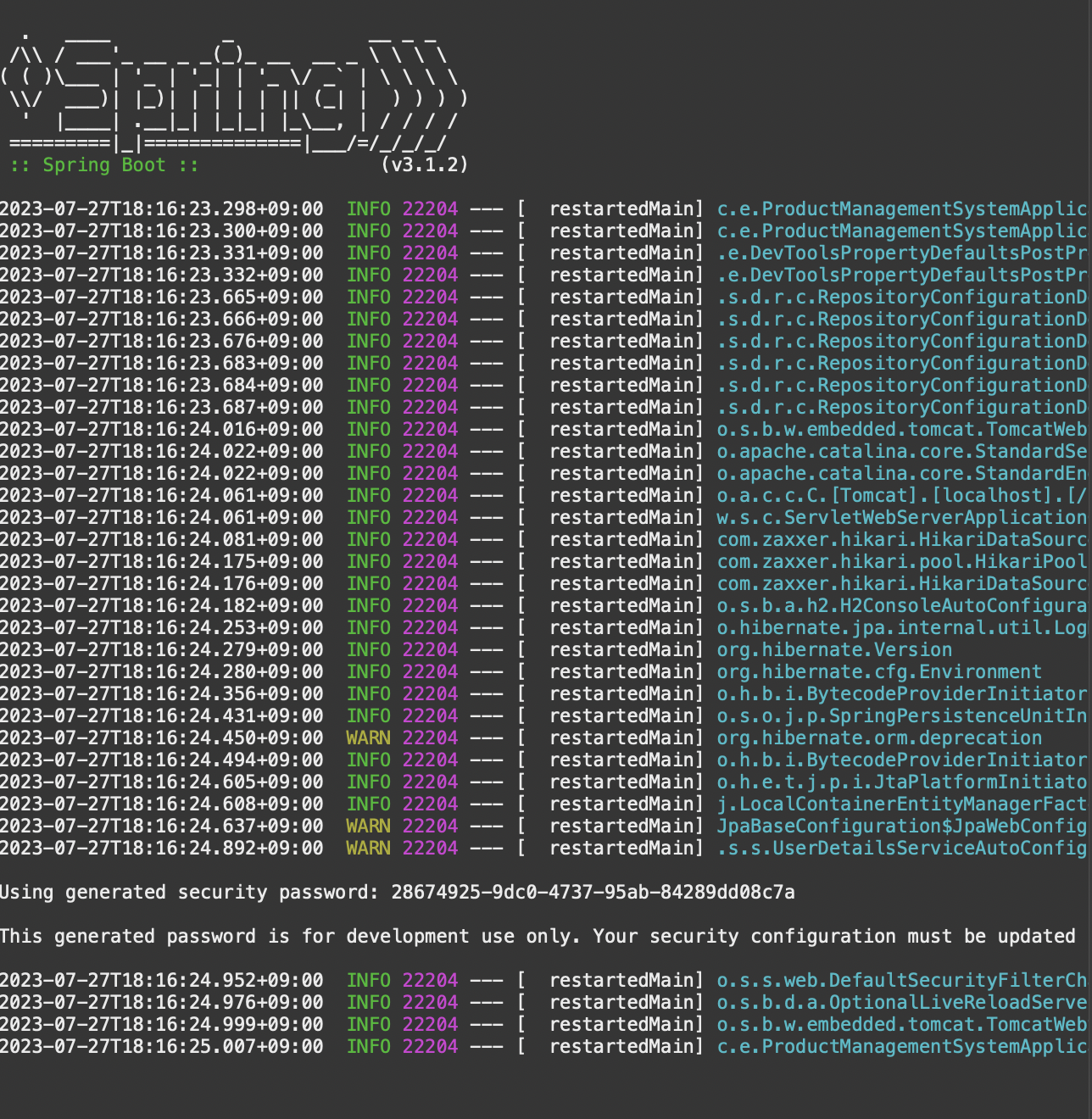
Task: Select logger o.s.o.j.p.SpringPersistenceUnitIn
Action: (902, 715)
